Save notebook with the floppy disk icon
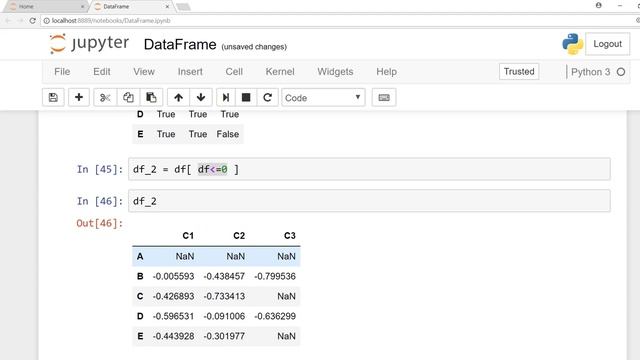The width and height of the screenshot is (640, 360). (53, 98)
